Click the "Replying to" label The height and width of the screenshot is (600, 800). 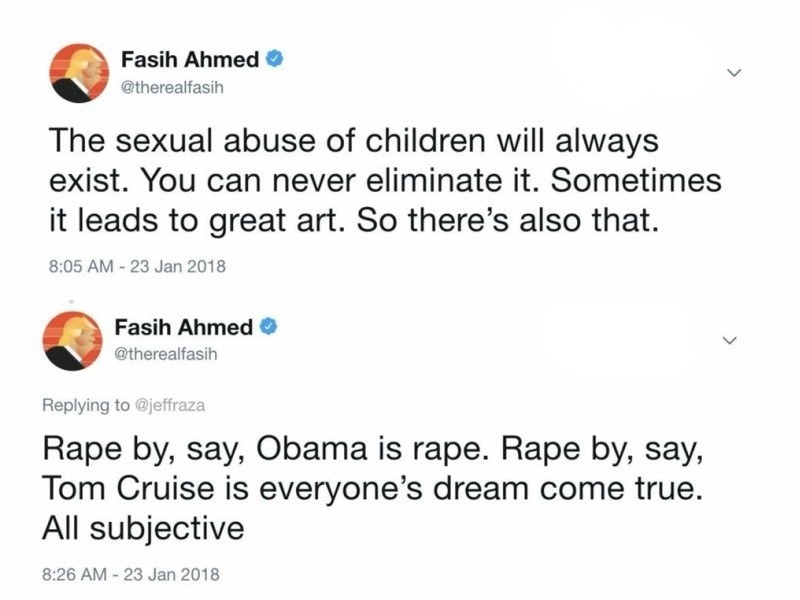[x=86, y=405]
